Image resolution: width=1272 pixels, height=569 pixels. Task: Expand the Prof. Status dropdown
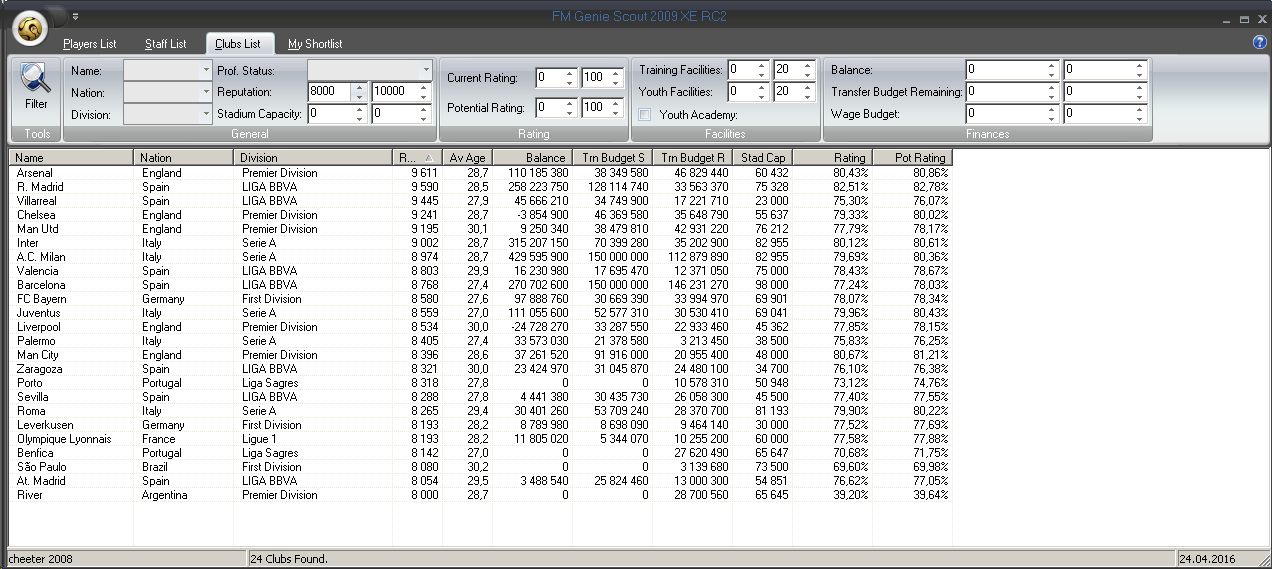[426, 70]
